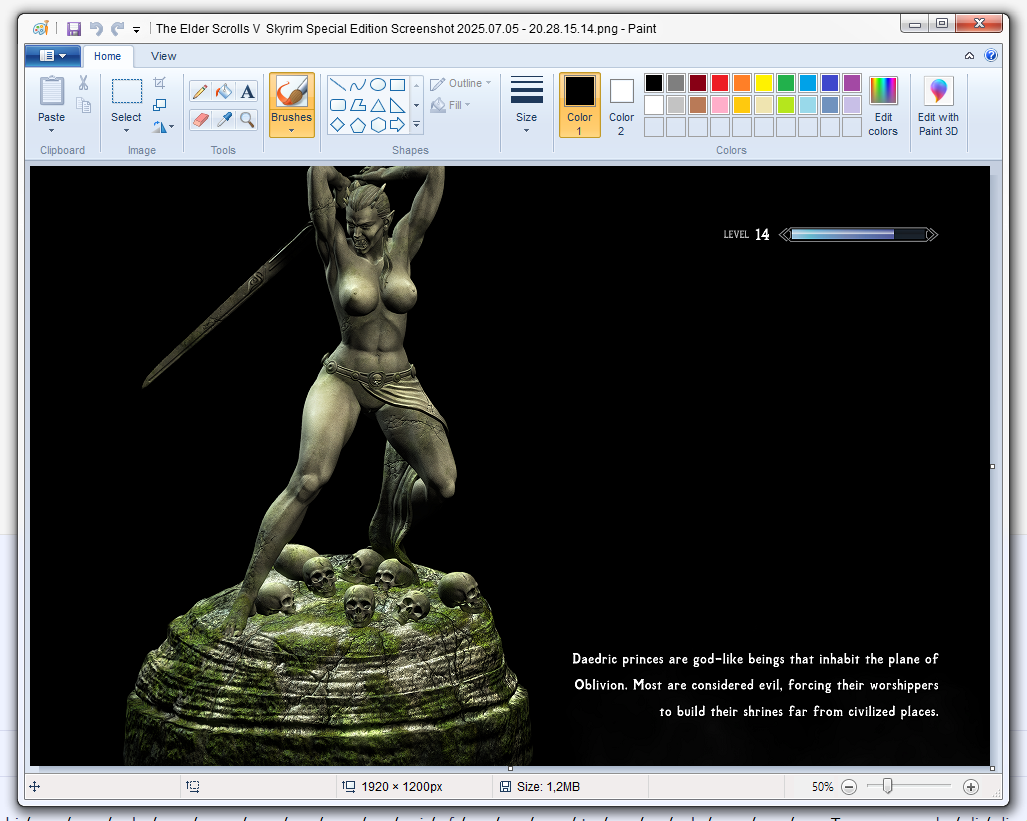
Task: Open the Select dropdown arrow
Action: (126, 130)
